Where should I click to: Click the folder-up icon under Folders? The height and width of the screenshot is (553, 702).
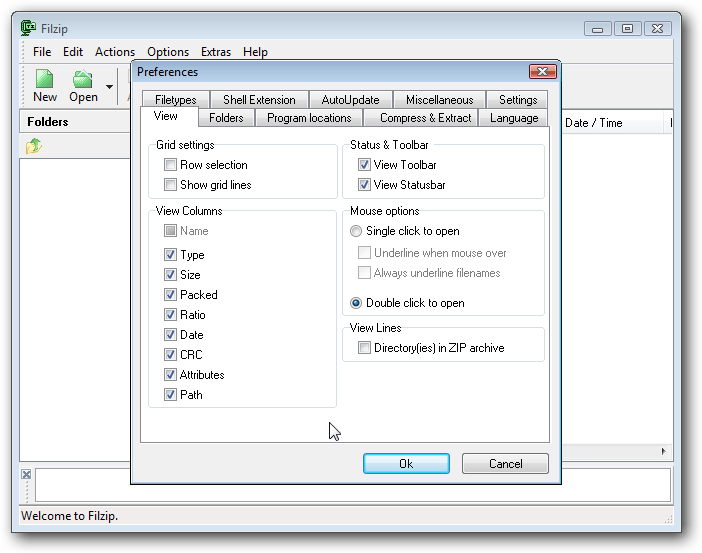(x=34, y=146)
